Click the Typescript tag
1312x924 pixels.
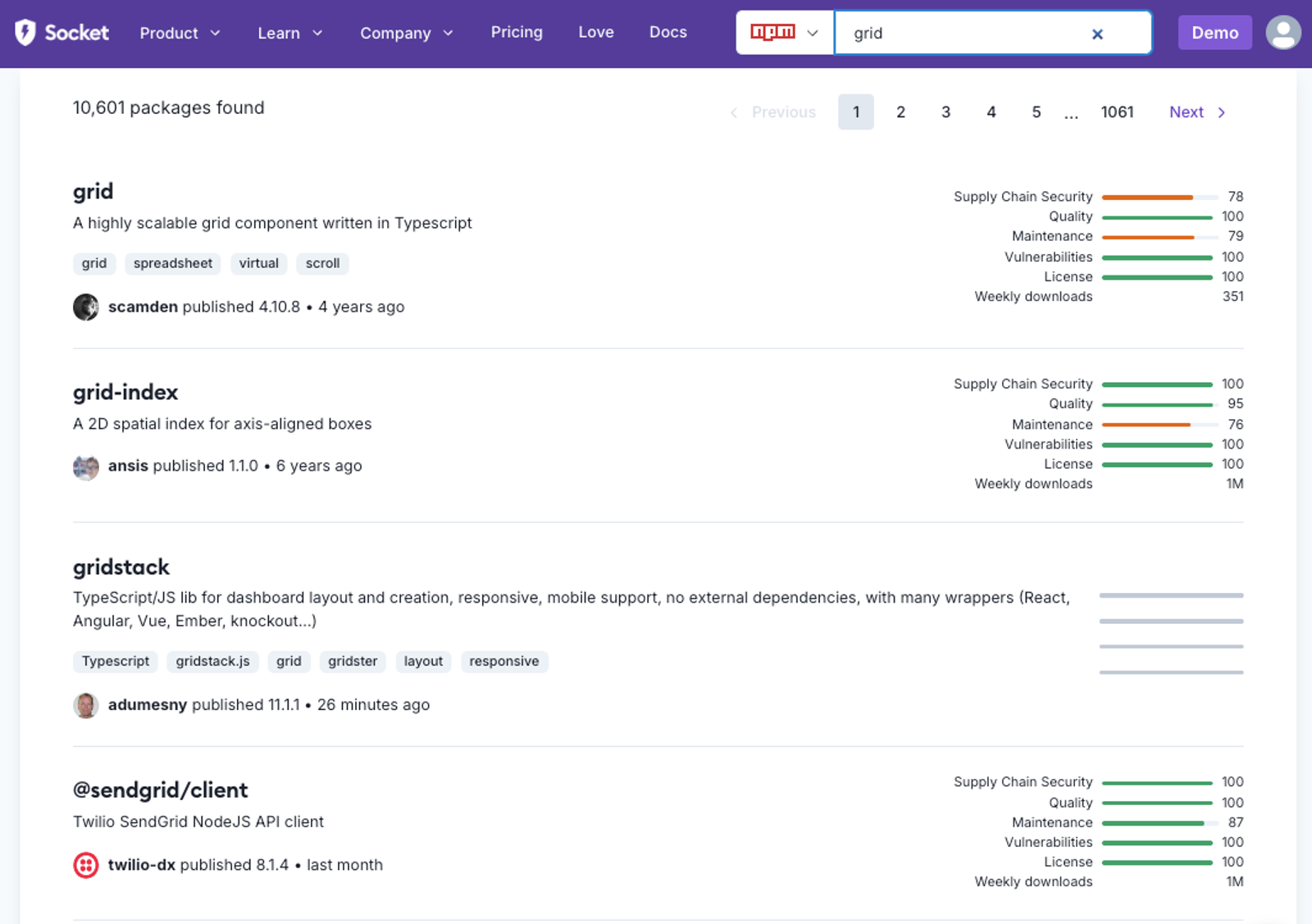click(116, 662)
